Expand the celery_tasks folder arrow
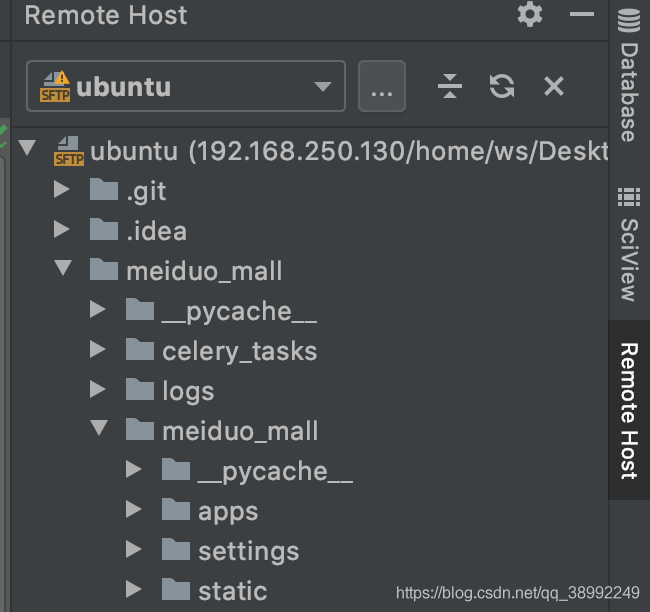The height and width of the screenshot is (612, 650). (x=98, y=349)
